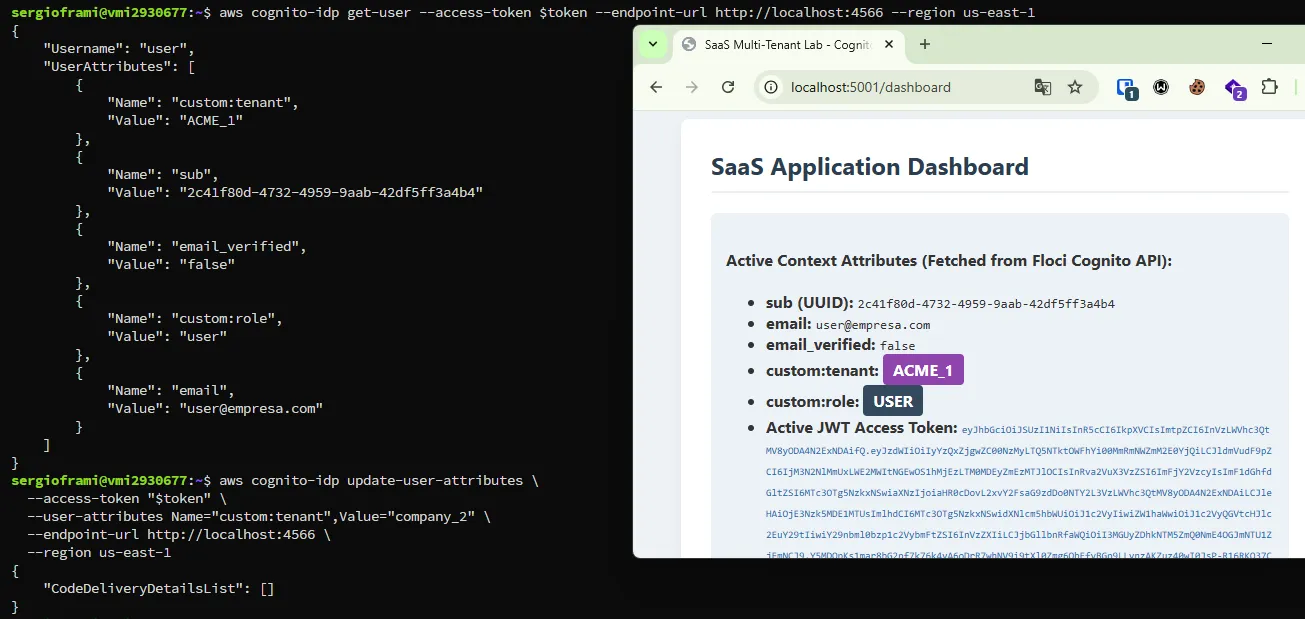The width and height of the screenshot is (1305, 619).
Task: Close the SaaS Multi-Tenant Lab tab
Action: click(888, 45)
